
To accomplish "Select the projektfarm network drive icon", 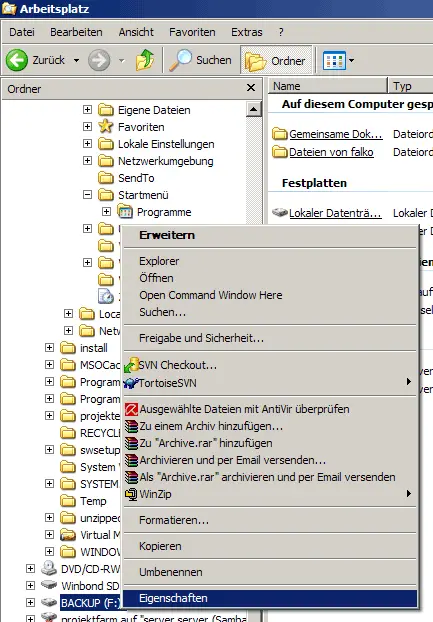I will point(49,617).
